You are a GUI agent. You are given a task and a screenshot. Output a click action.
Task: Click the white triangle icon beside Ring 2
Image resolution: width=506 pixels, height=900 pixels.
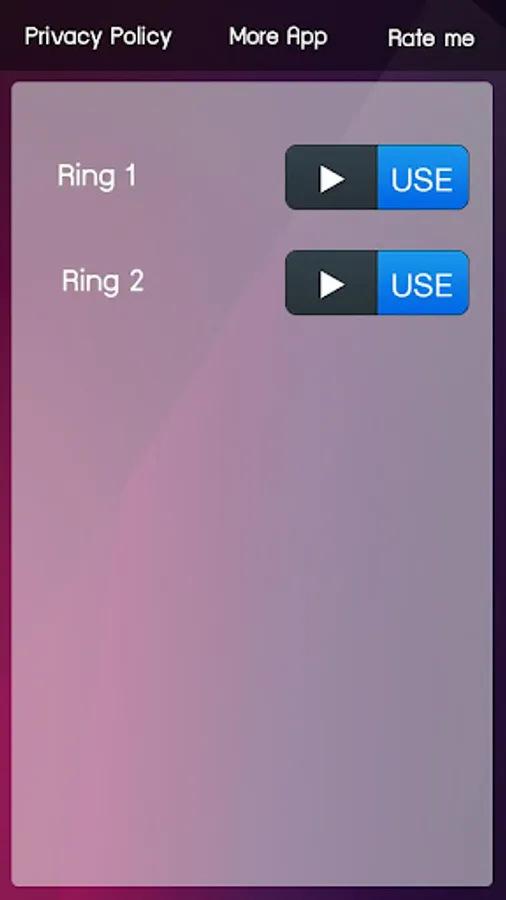332,285
